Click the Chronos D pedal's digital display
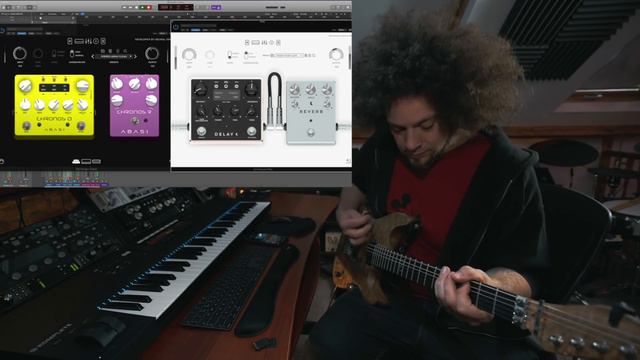Screen dimensions: 640x360 click(54, 88)
